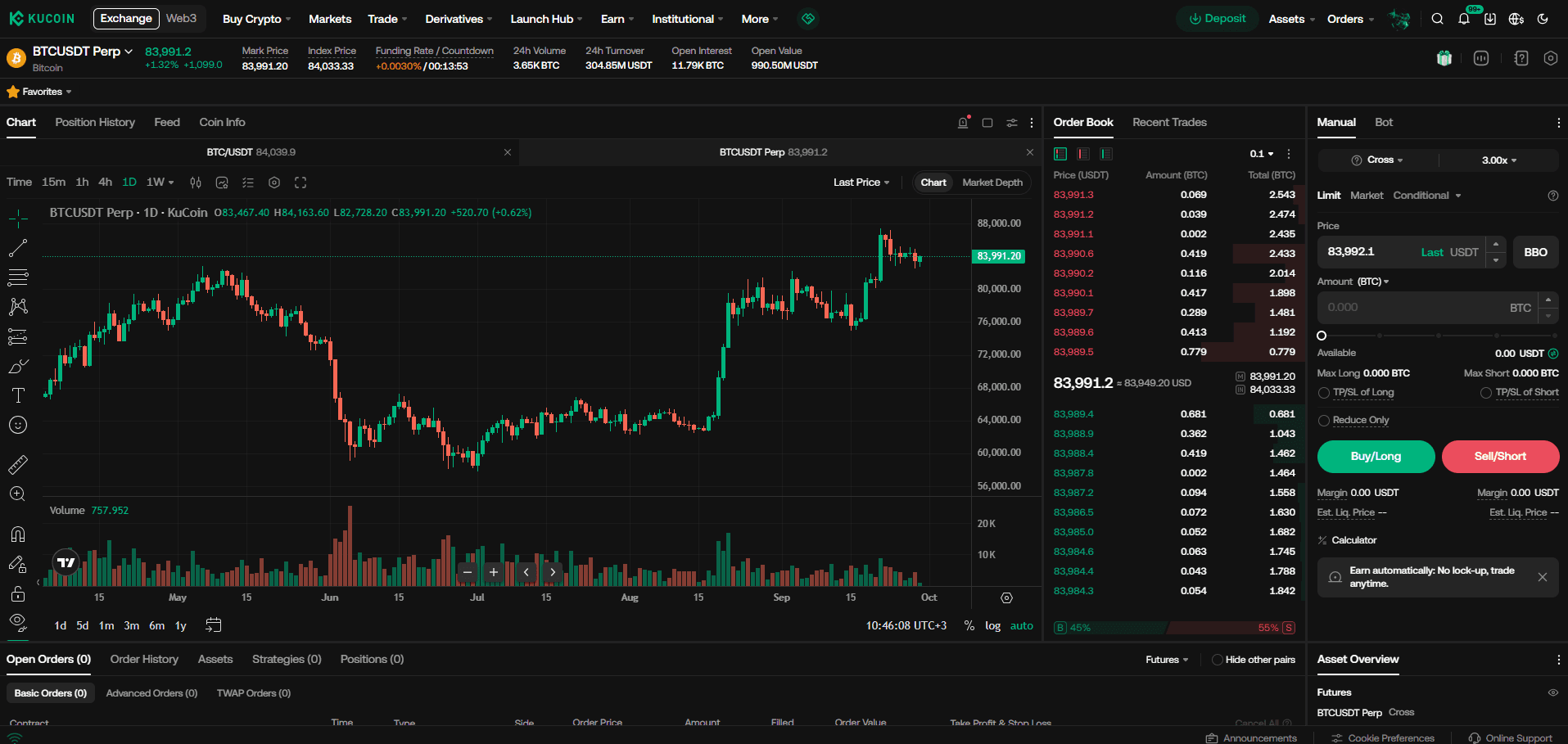The width and height of the screenshot is (1568, 744).
Task: Show bids-only order book view
Action: (x=1106, y=154)
